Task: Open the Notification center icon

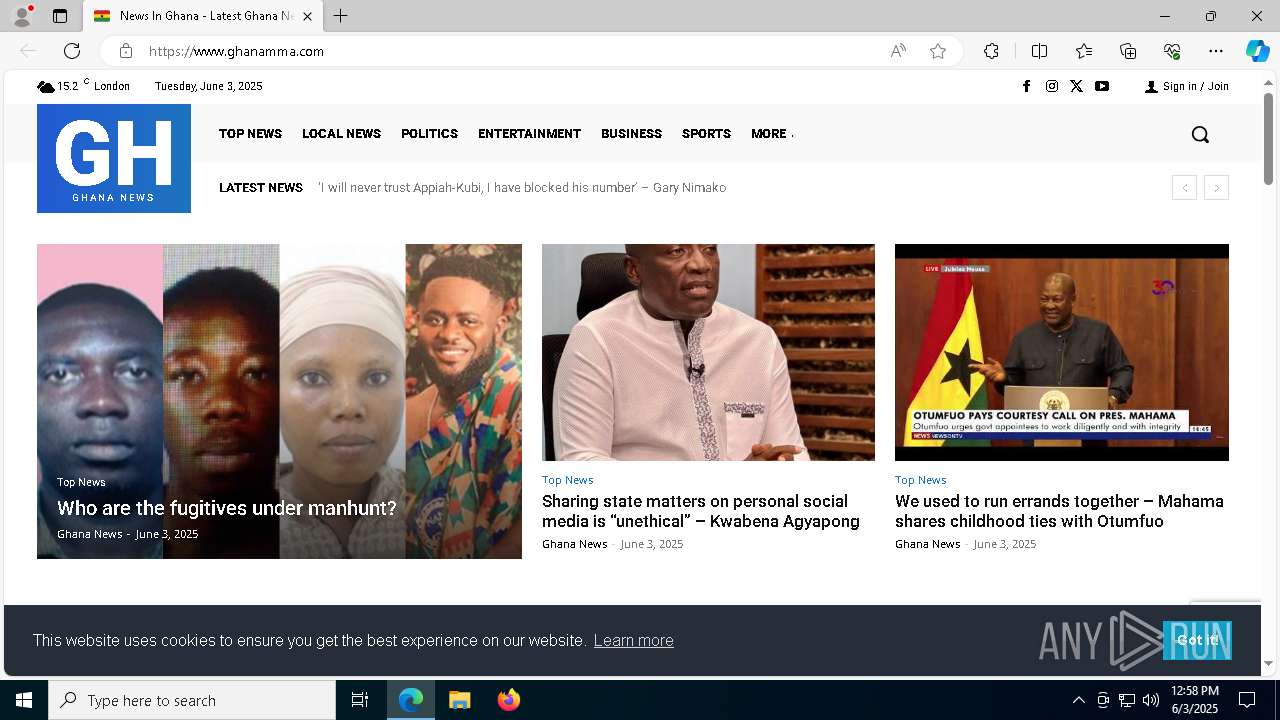Action: tap(1247, 700)
